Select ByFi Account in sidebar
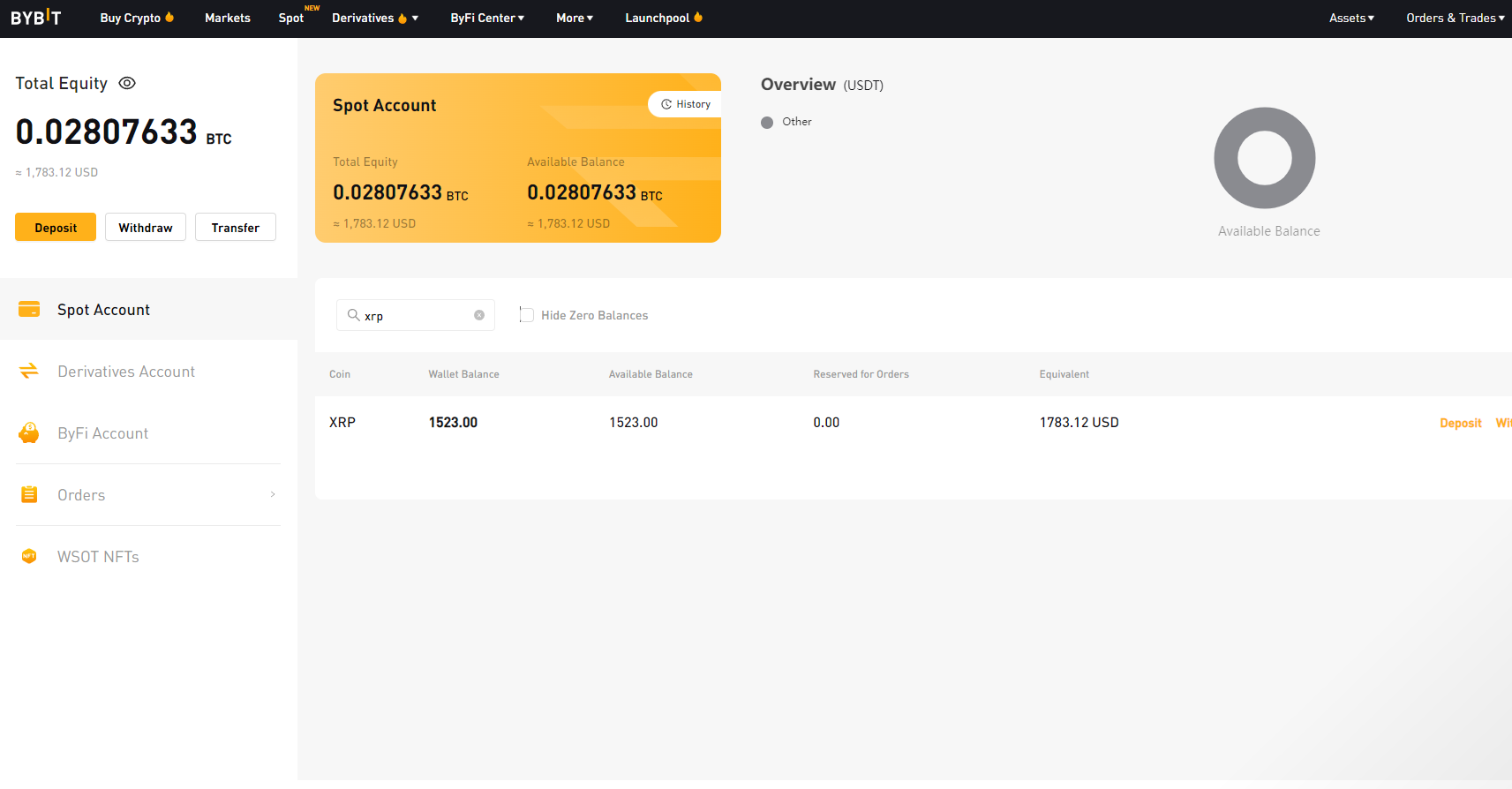This screenshot has height=789, width=1512. (x=148, y=432)
